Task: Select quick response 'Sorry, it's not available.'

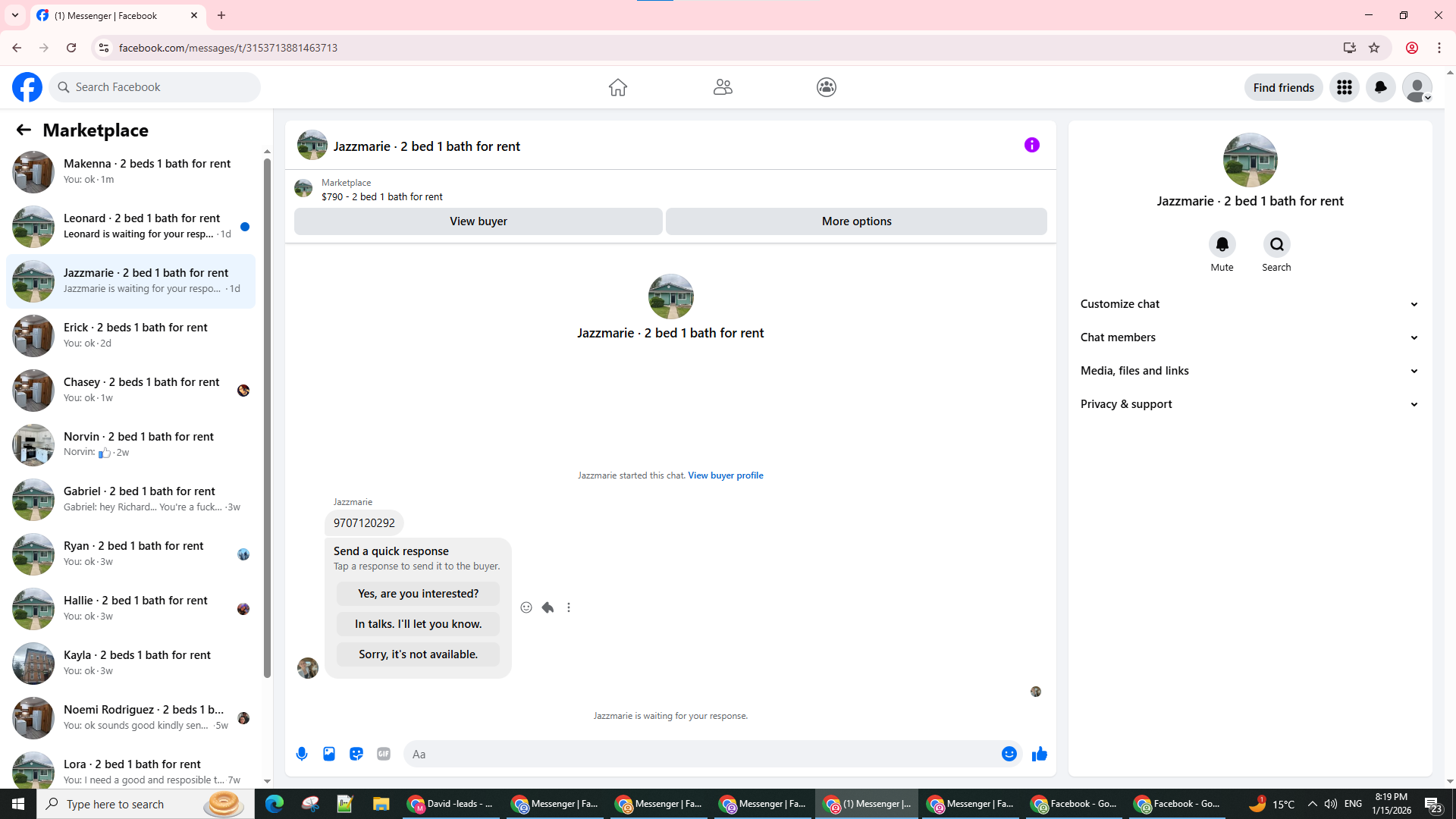Action: 418,654
